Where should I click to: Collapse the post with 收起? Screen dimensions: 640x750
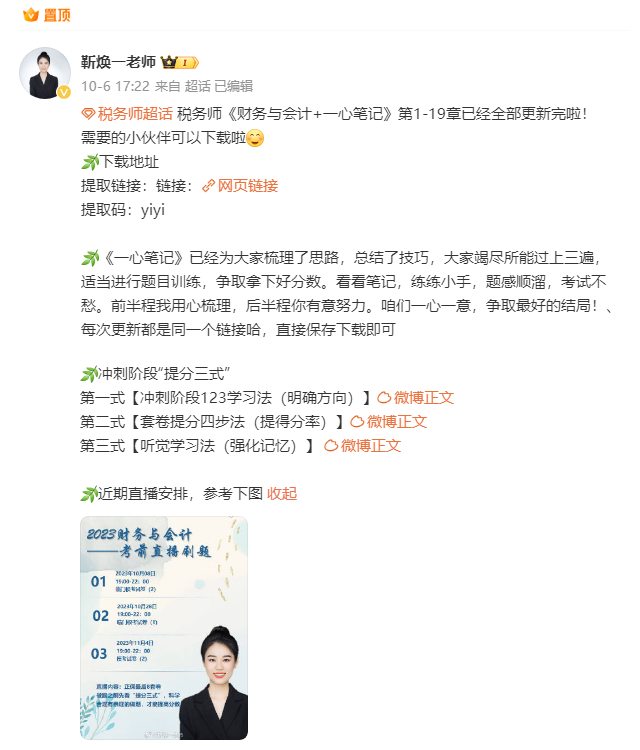point(282,493)
